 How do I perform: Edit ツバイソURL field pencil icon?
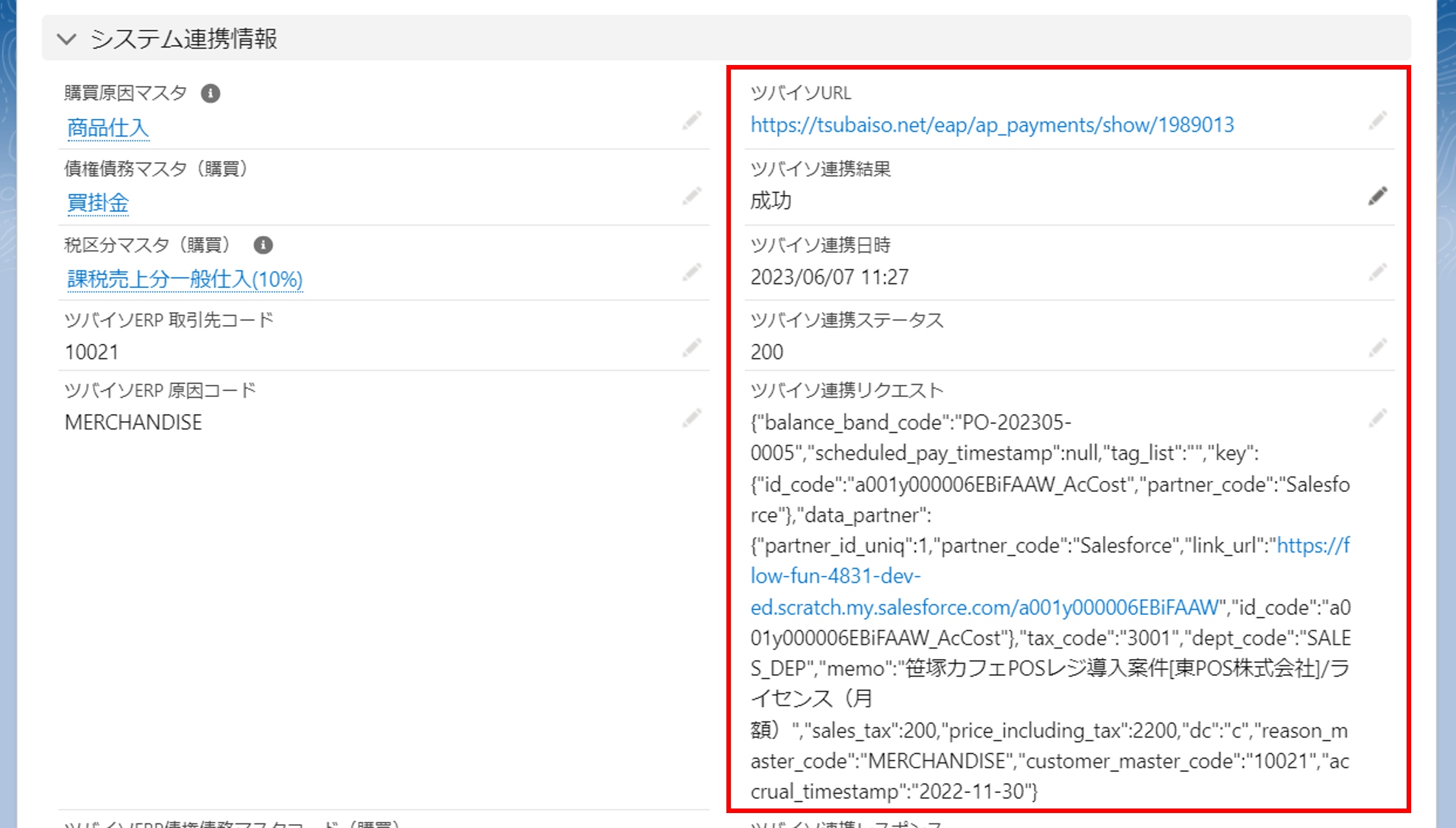1377,121
